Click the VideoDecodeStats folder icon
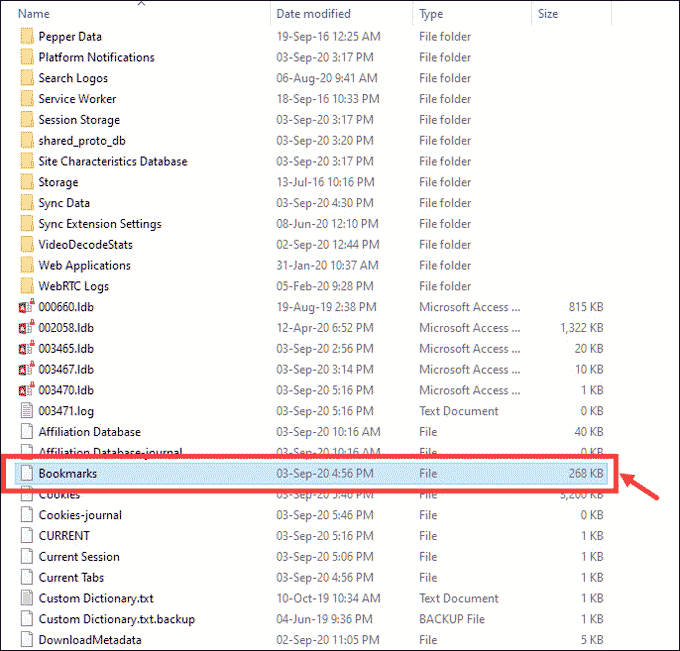The height and width of the screenshot is (651, 680). (27, 245)
